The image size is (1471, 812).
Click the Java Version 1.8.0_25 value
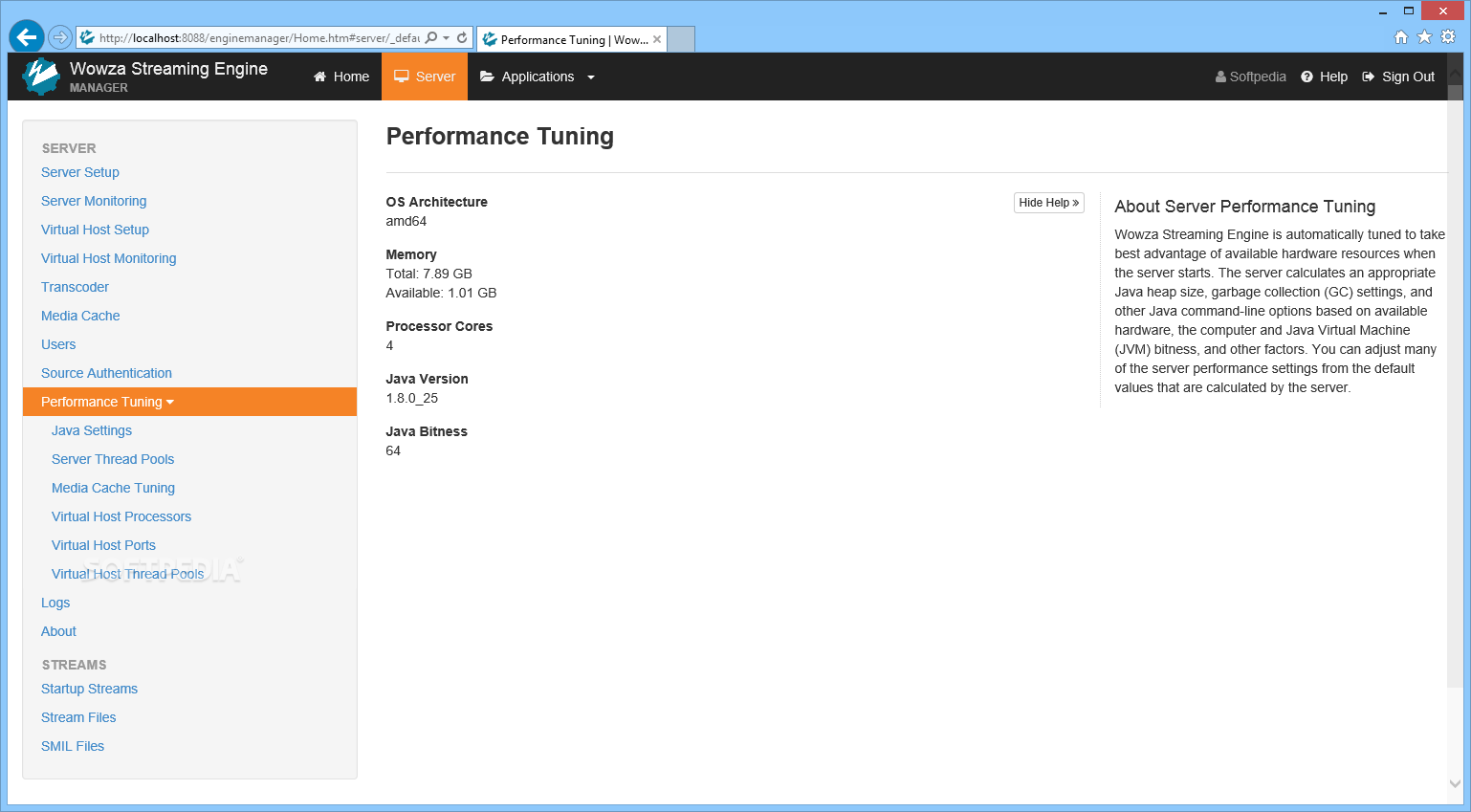[412, 398]
